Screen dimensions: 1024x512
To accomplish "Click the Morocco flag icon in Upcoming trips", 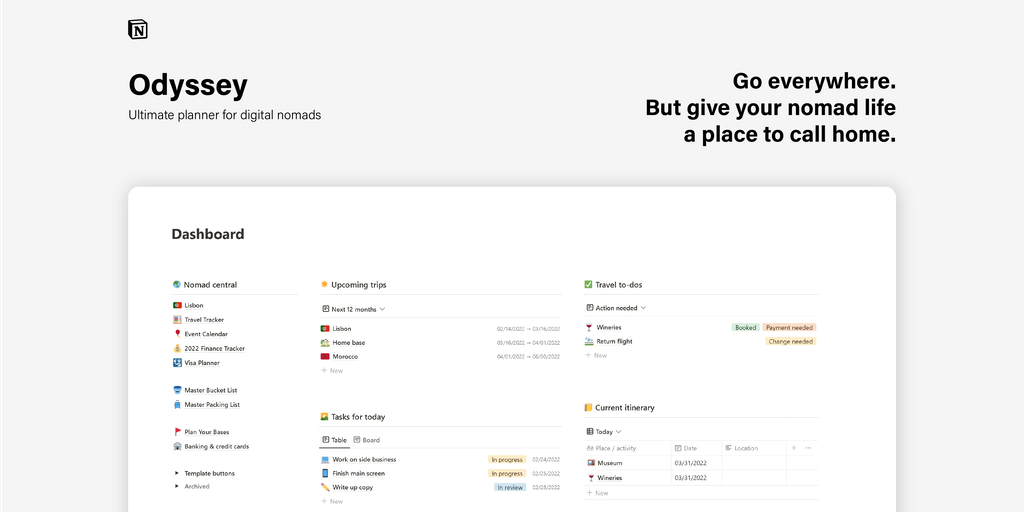I will (325, 357).
